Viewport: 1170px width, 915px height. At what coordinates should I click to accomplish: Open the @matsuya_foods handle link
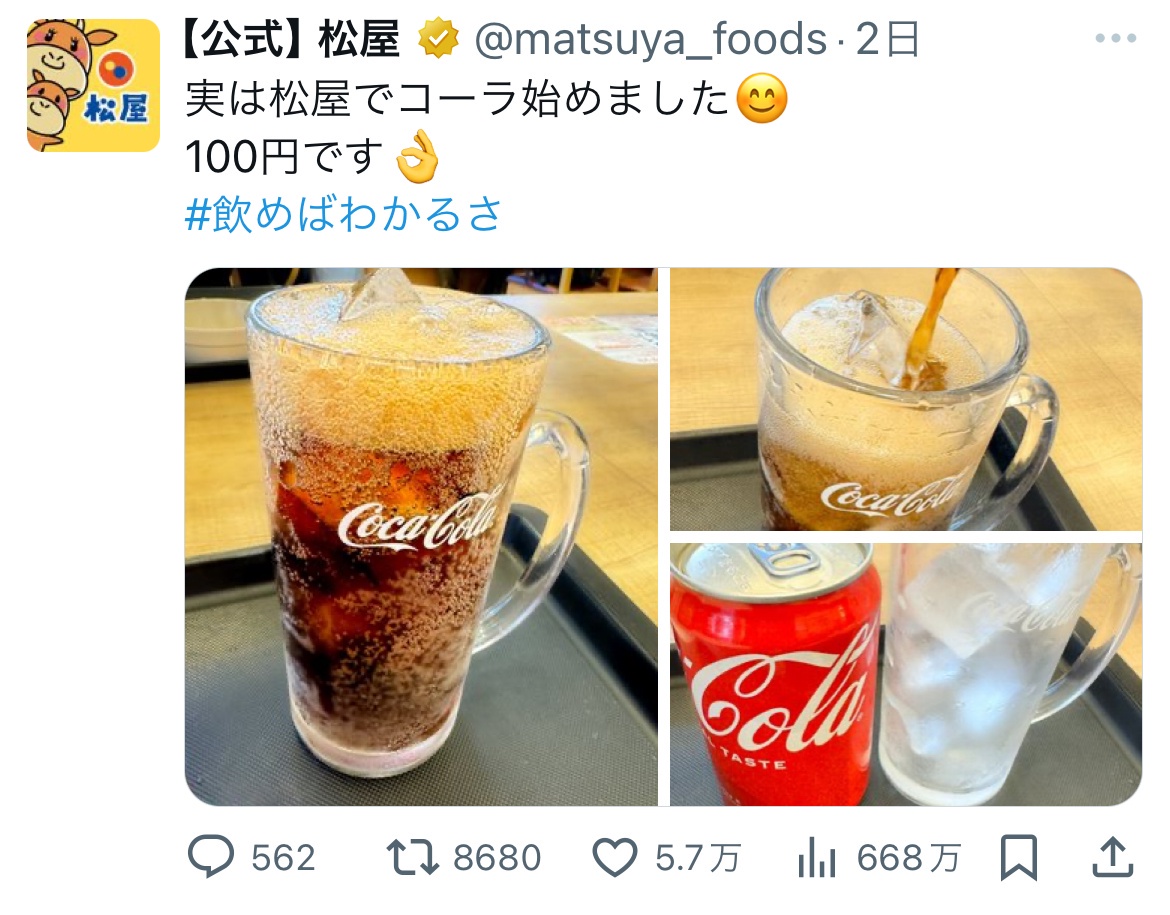pos(651,40)
